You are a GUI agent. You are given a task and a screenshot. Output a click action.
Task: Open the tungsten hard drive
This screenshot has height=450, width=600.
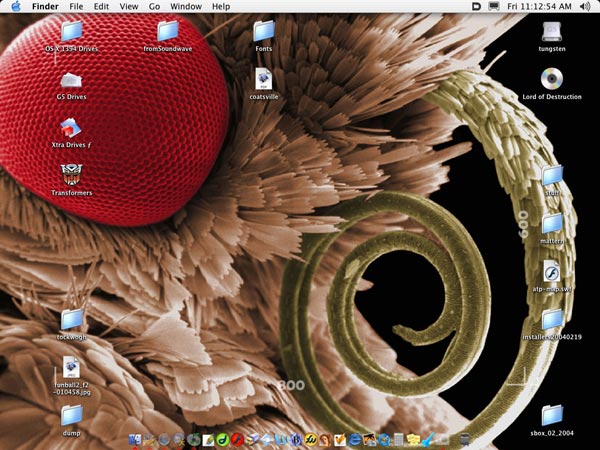pyautogui.click(x=552, y=31)
